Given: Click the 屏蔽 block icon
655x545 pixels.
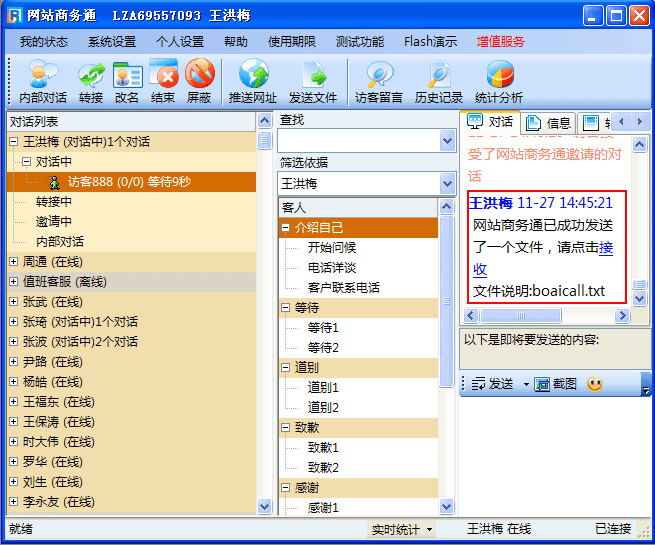Looking at the screenshot, I should click(199, 81).
